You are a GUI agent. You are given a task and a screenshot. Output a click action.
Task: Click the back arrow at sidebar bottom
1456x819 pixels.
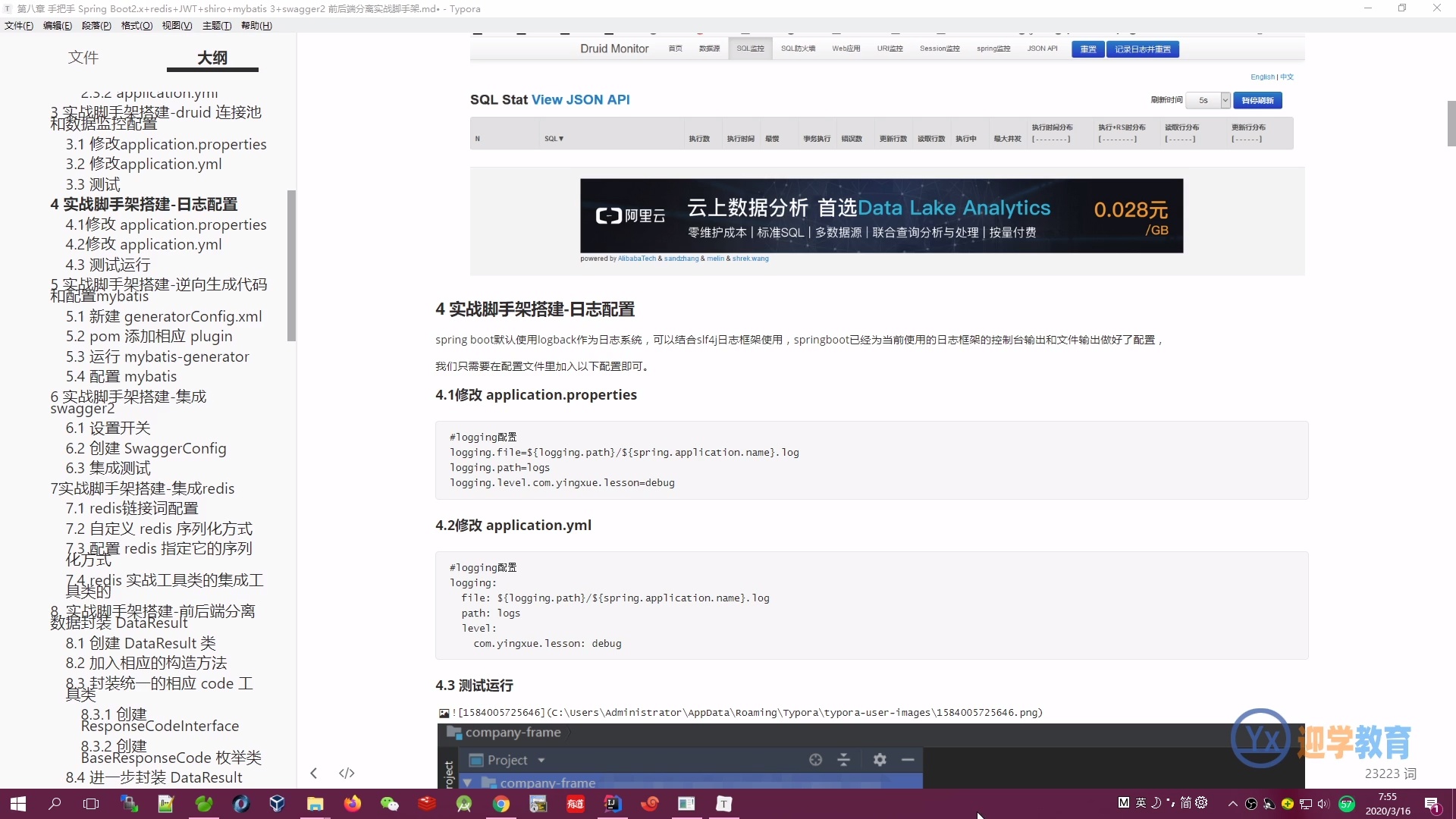[313, 773]
